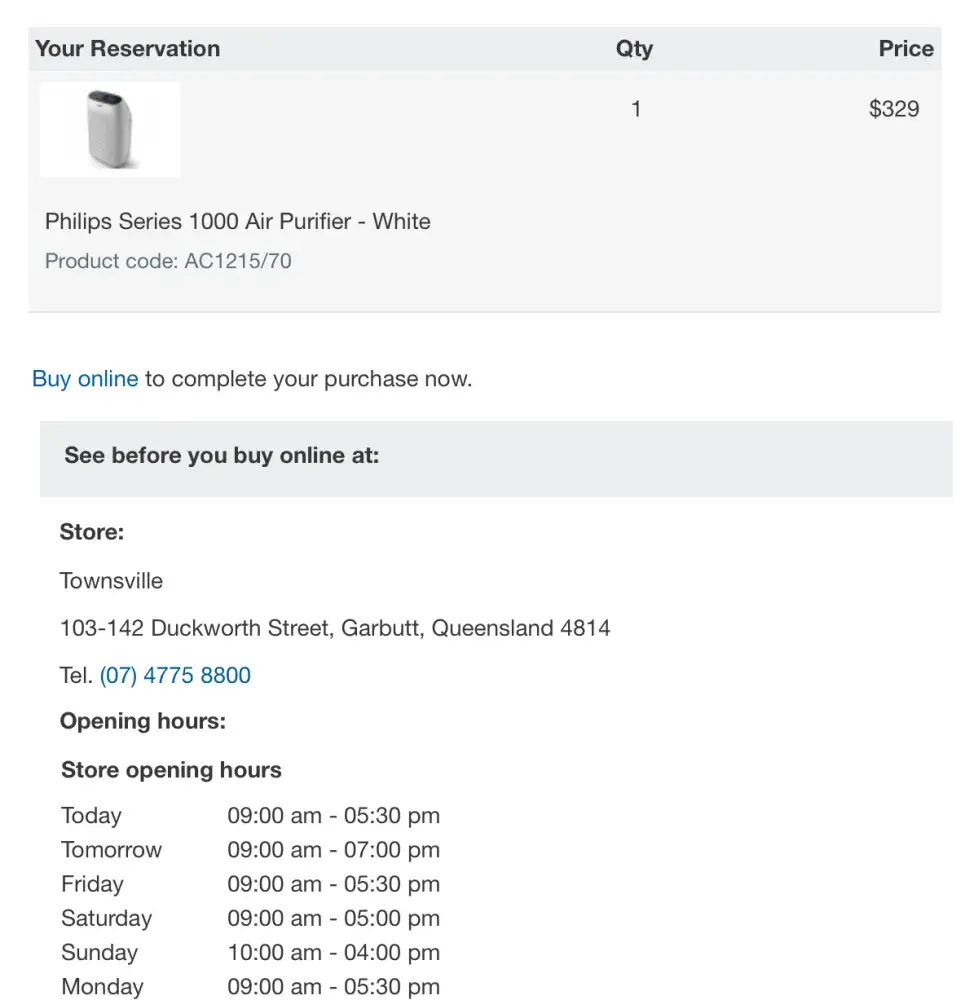Click the Store opening hours heading
Viewport: 965px width, 1000px height.
tap(171, 770)
